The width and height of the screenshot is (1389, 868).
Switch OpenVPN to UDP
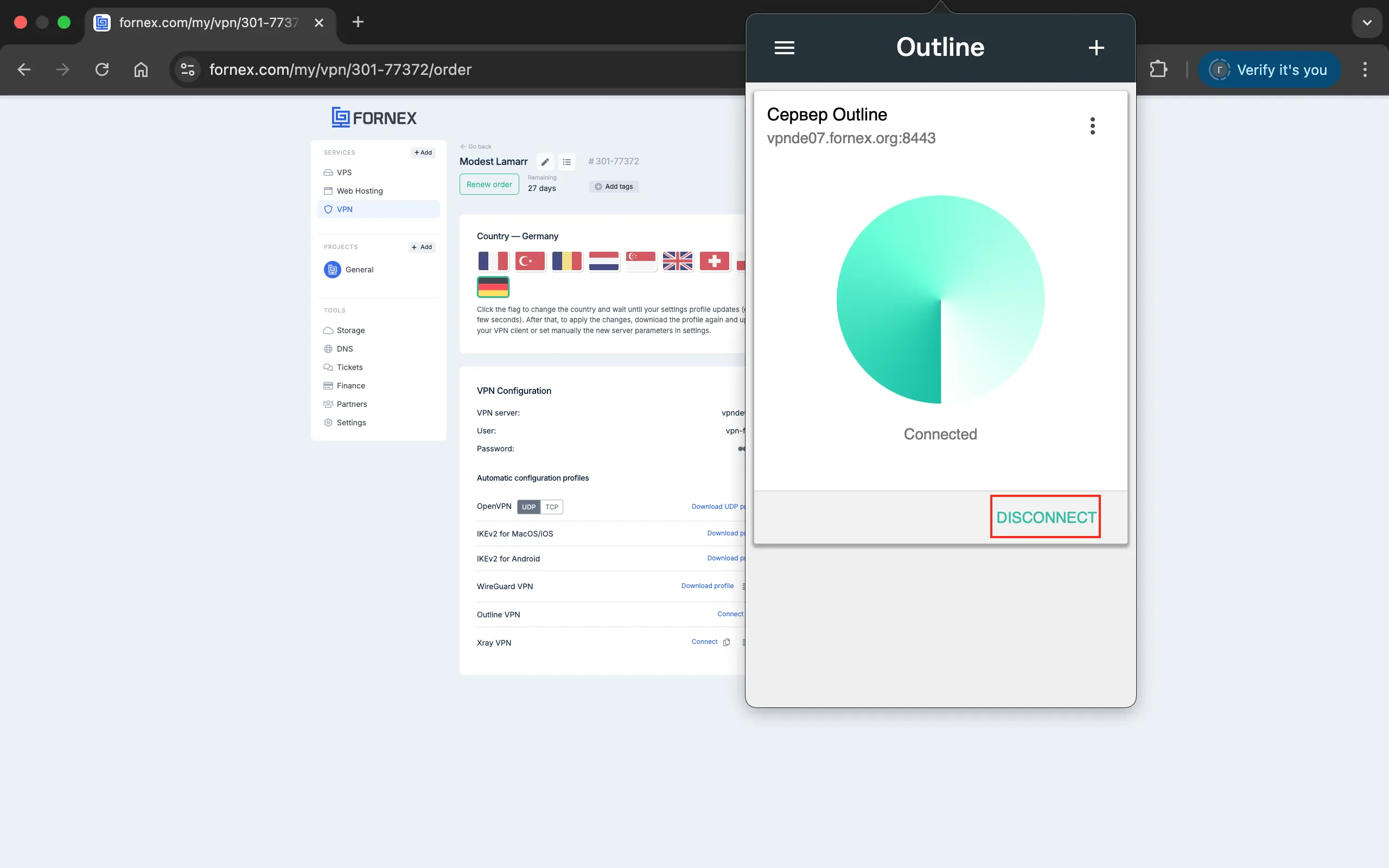pos(528,507)
